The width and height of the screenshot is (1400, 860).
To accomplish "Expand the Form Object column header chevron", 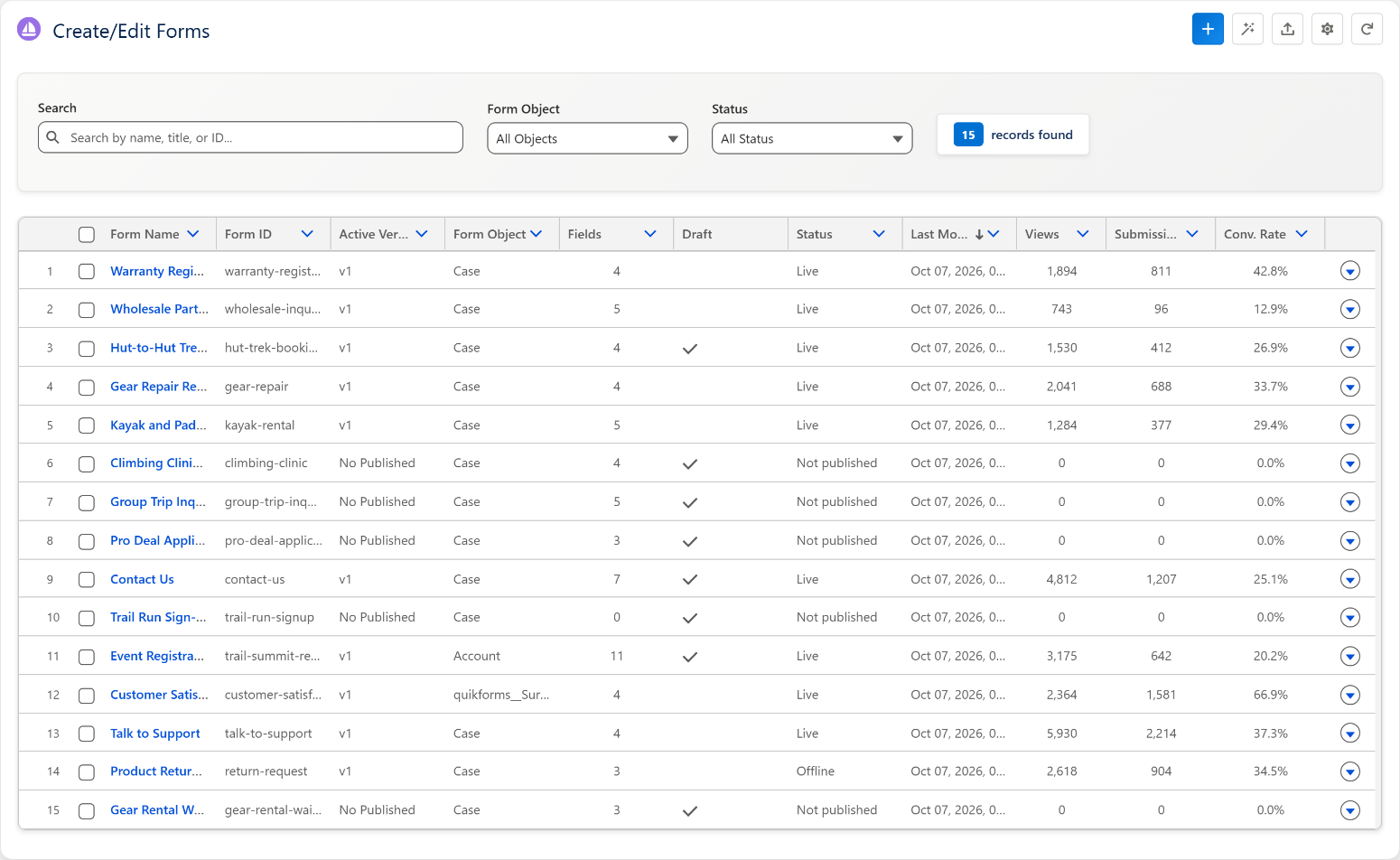I will click(x=537, y=234).
